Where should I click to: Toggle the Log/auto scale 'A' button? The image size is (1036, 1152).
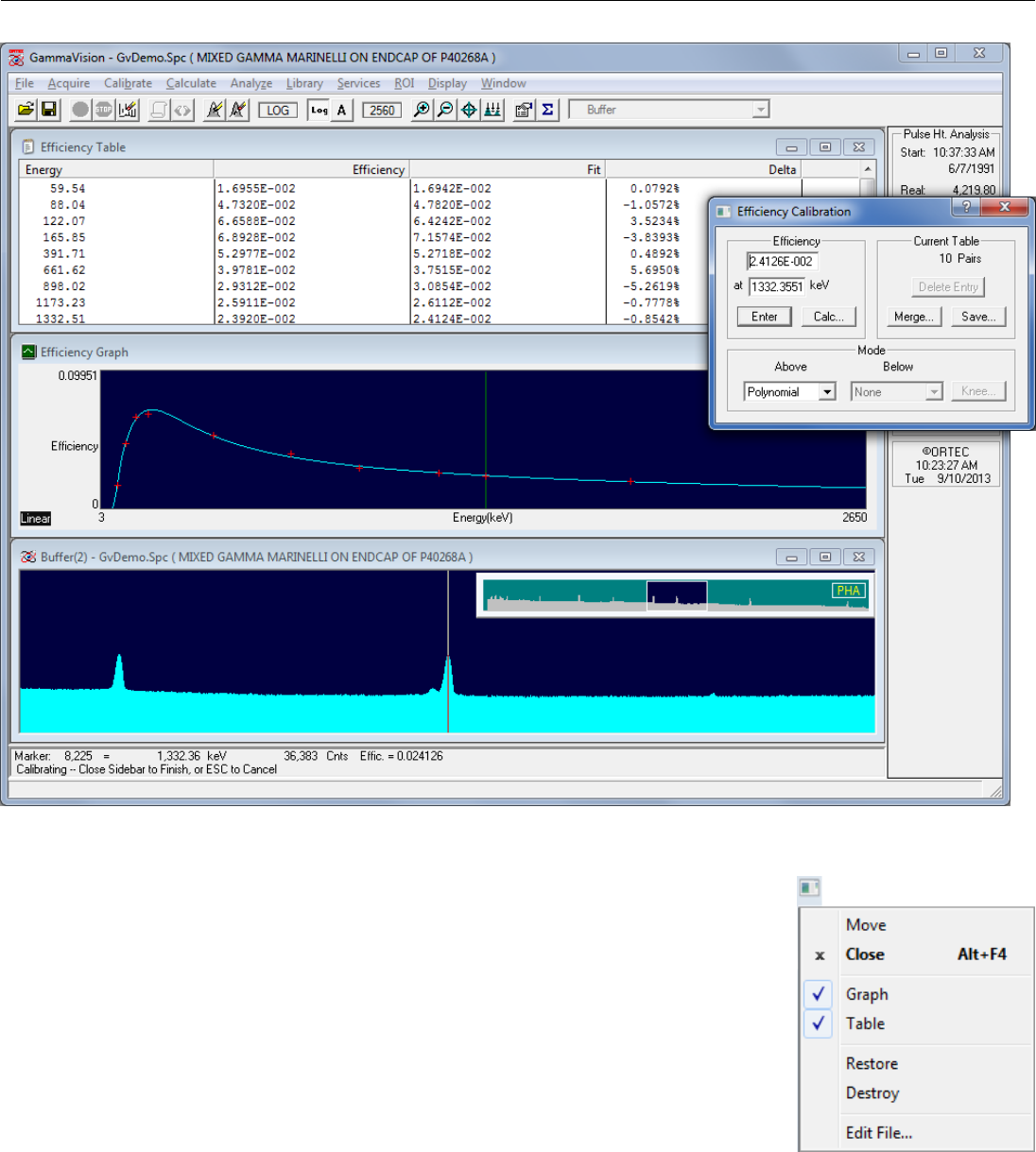click(x=341, y=111)
